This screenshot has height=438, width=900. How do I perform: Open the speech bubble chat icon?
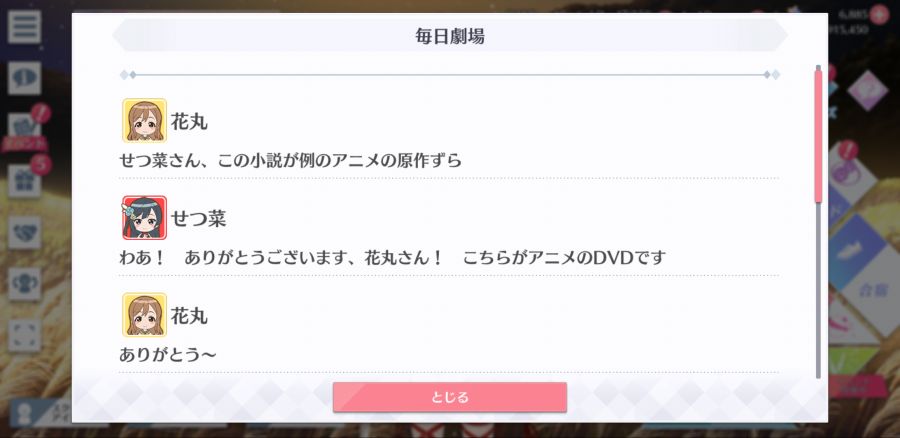(x=24, y=78)
